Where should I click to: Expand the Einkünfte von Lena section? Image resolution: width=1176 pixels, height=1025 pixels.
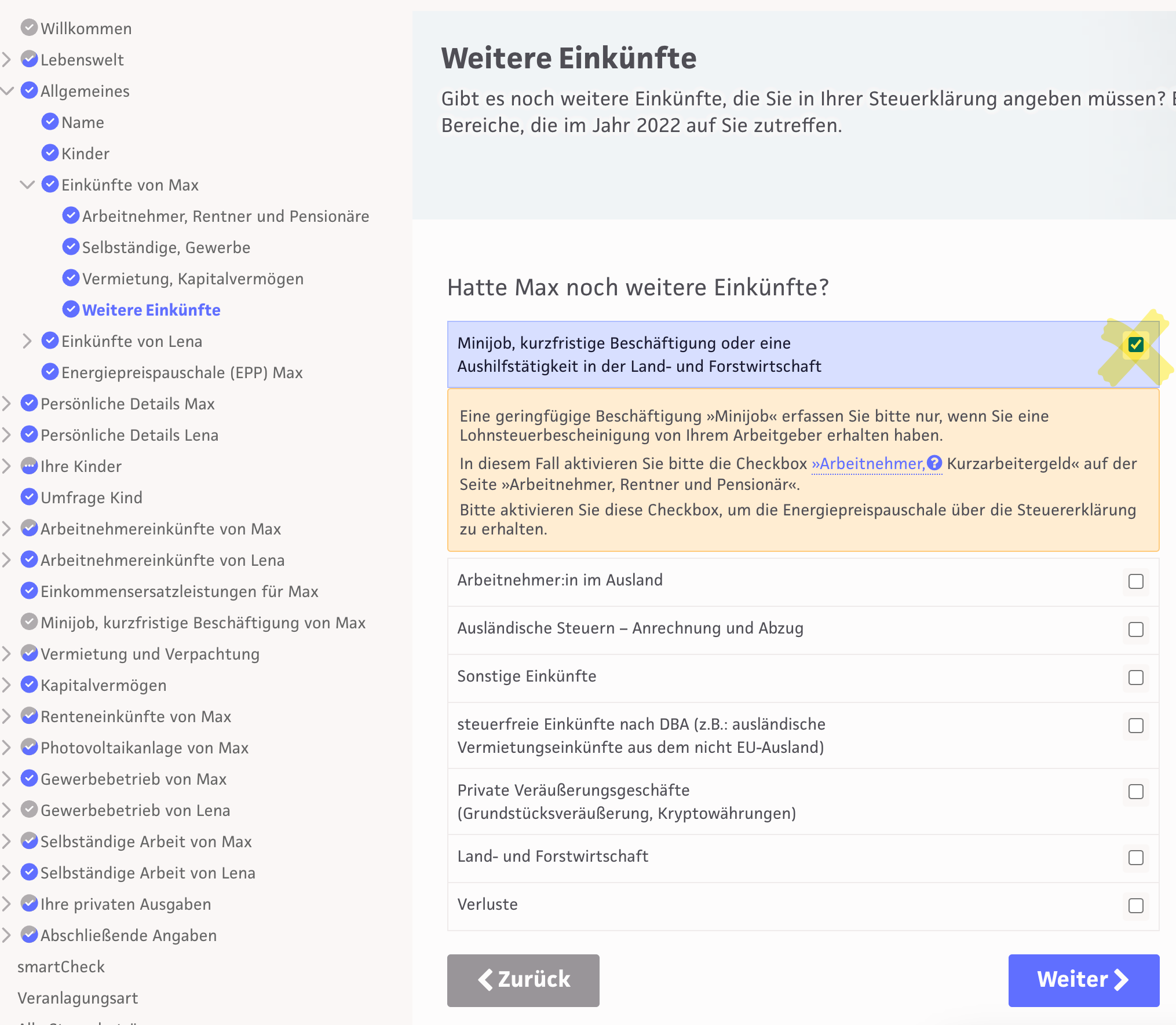coord(27,341)
